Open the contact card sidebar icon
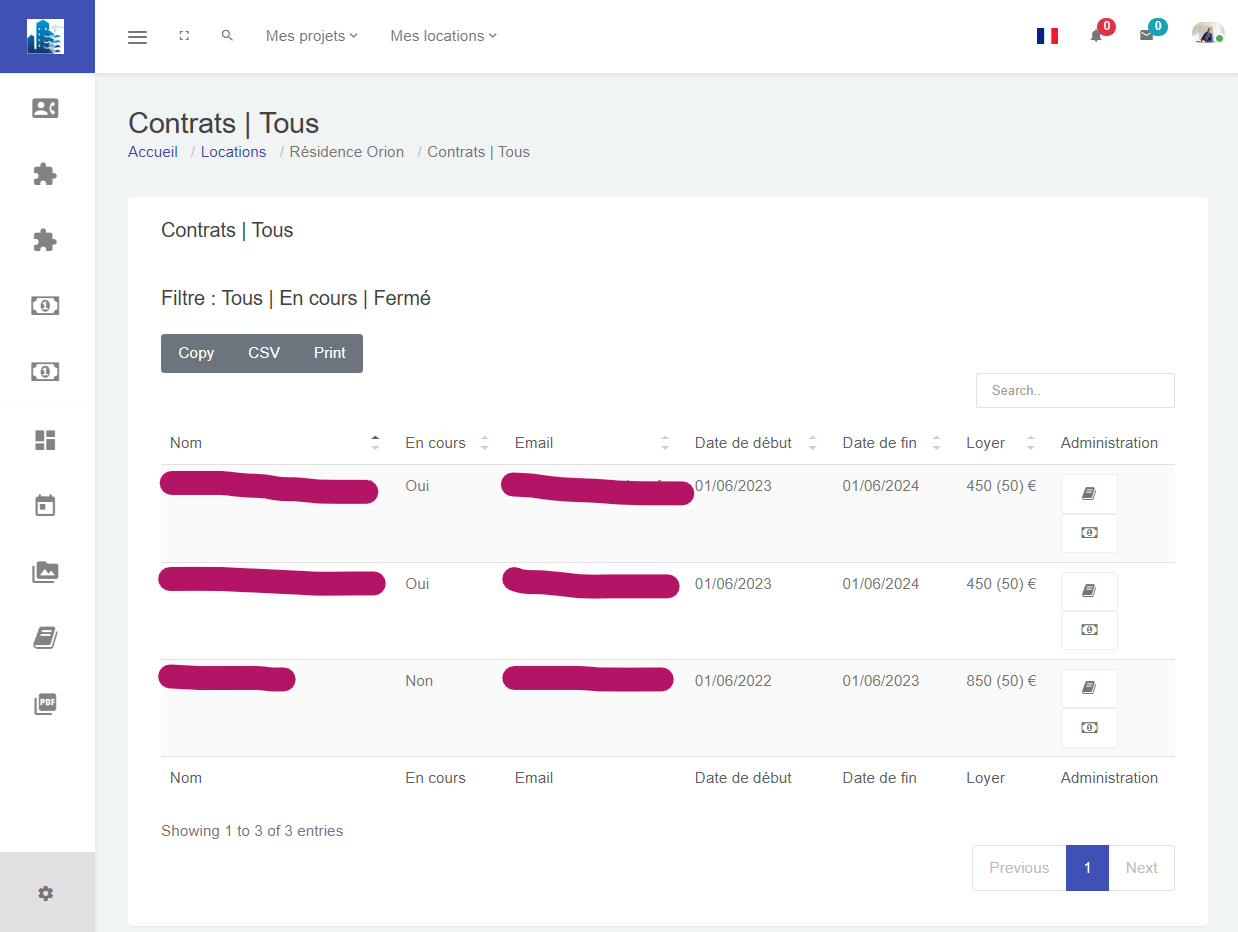Viewport: 1238px width, 932px height. pos(45,109)
